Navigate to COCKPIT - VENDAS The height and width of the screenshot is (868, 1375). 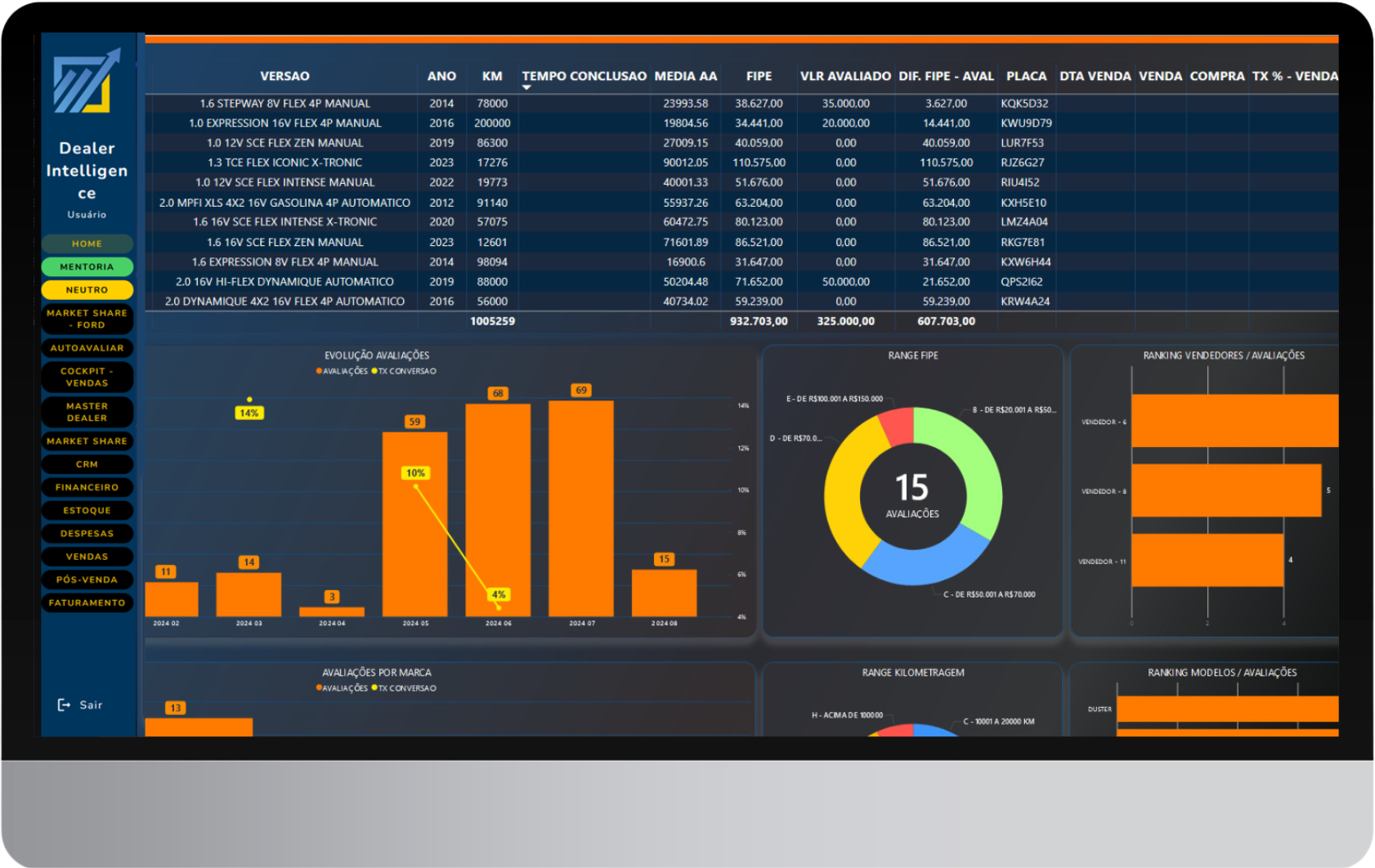pyautogui.click(x=87, y=377)
